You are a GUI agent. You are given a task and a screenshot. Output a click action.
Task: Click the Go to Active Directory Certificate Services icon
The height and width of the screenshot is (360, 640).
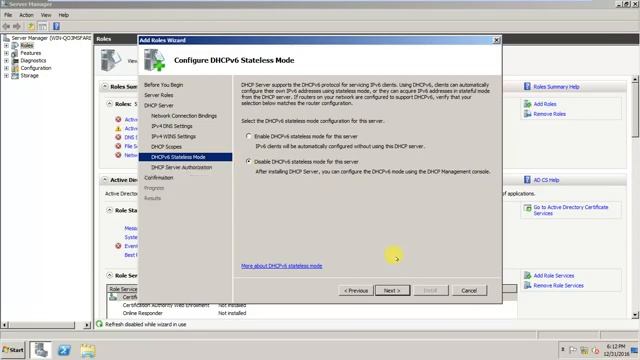(x=527, y=208)
